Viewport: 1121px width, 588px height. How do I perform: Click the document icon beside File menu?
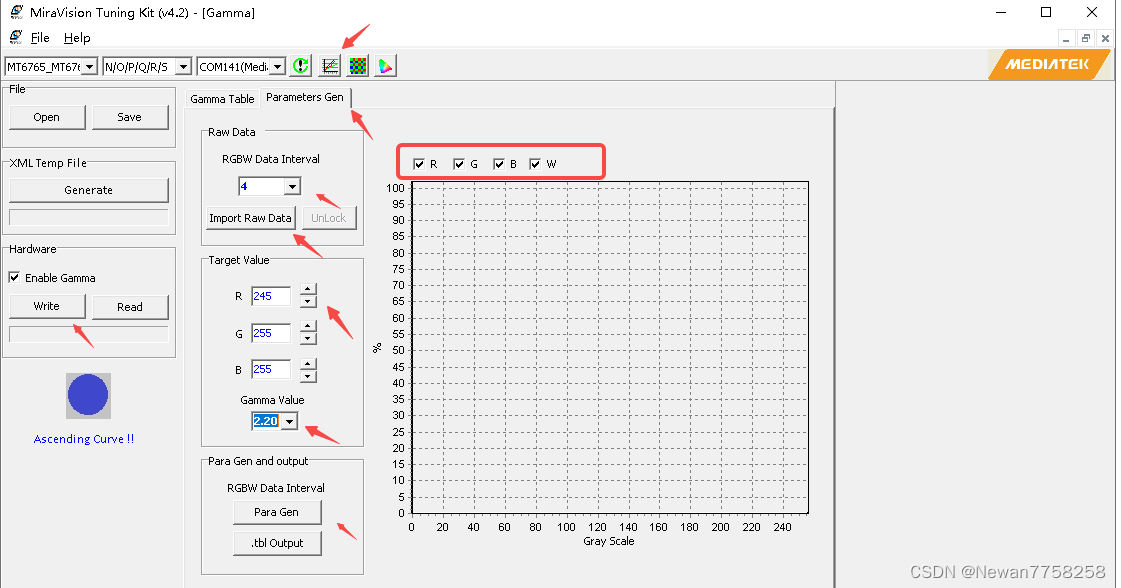(16, 37)
